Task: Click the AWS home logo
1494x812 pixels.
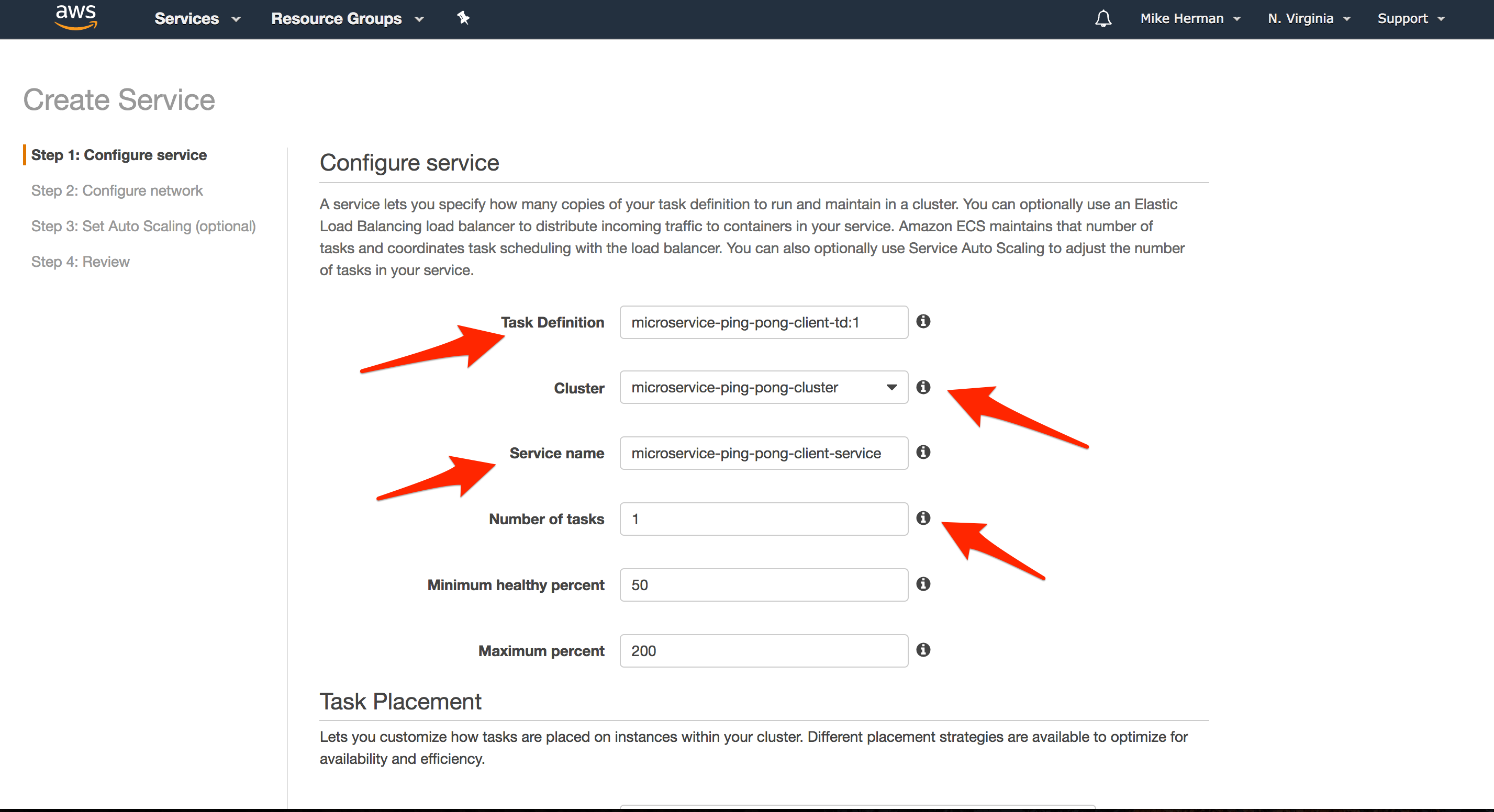Action: (75, 18)
